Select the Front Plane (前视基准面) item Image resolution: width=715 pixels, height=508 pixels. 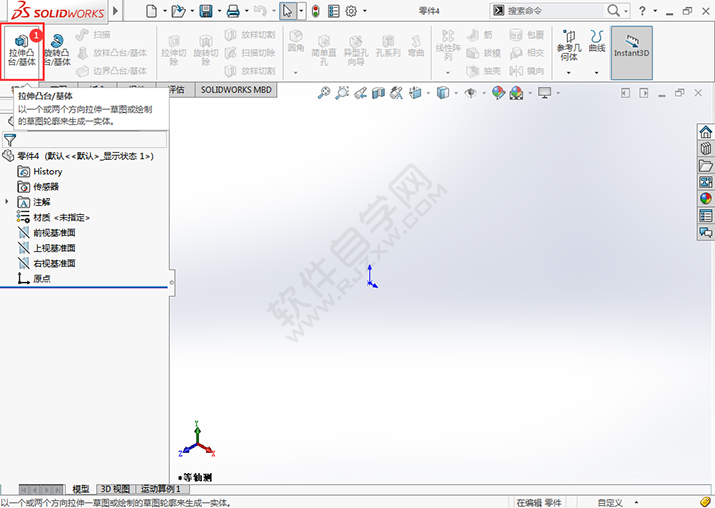coord(54,232)
